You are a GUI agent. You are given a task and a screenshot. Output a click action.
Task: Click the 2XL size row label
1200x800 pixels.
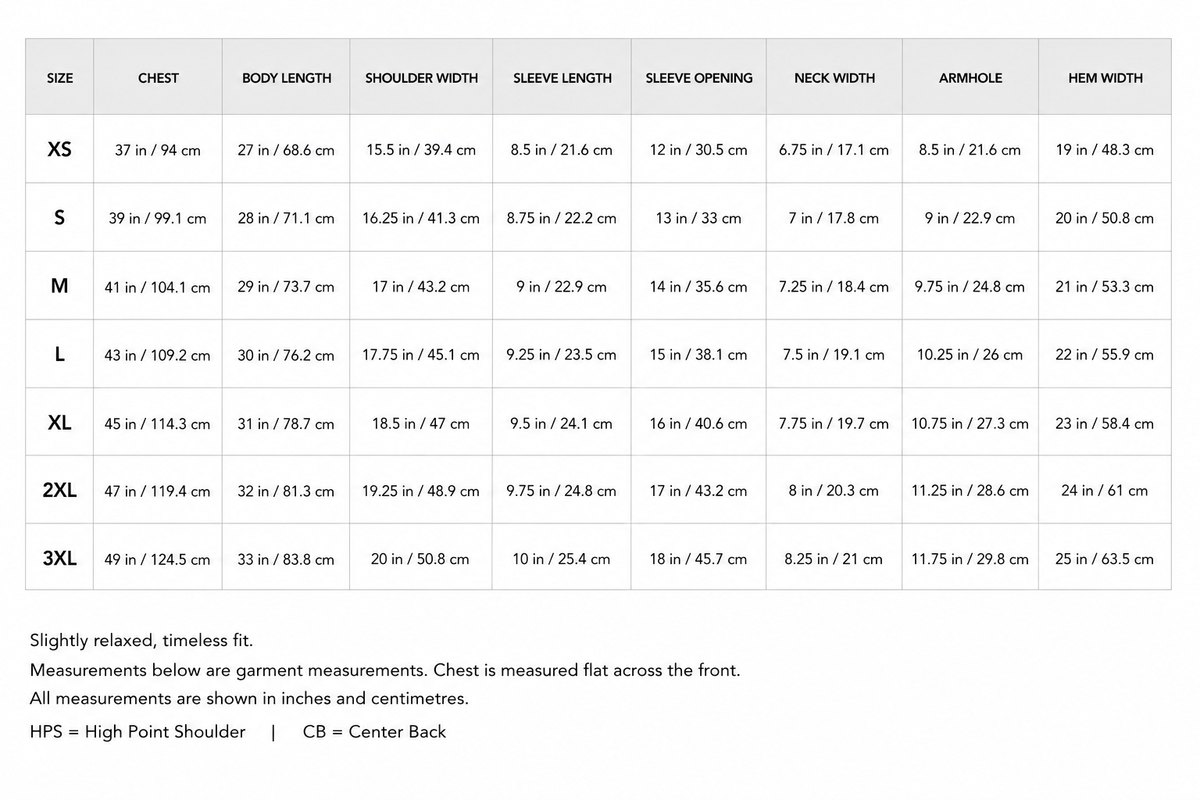(x=60, y=490)
